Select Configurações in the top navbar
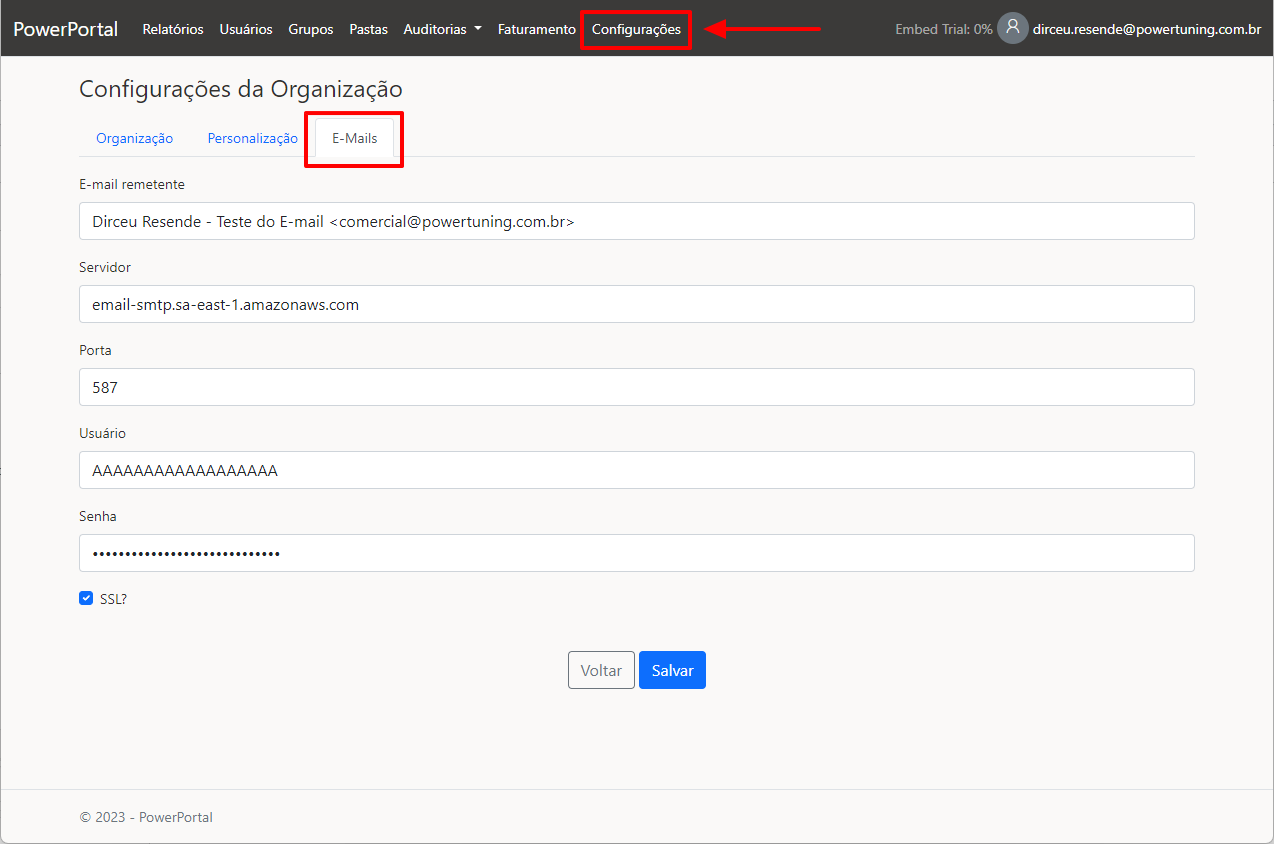 coord(636,29)
